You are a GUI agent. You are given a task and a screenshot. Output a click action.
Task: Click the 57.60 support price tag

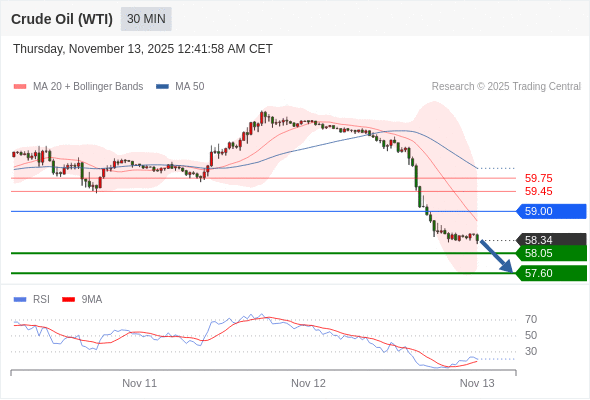pyautogui.click(x=551, y=273)
